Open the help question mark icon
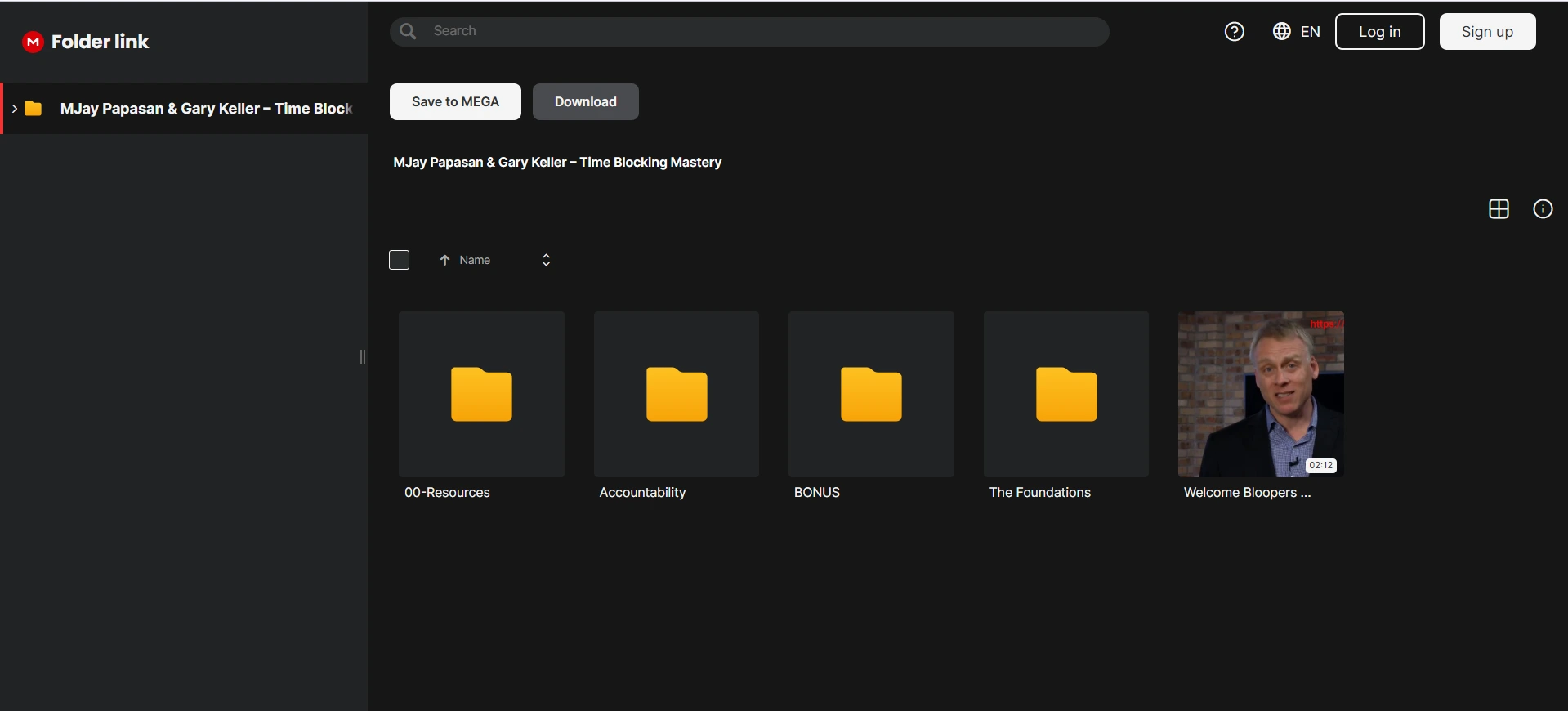Image resolution: width=1568 pixels, height=711 pixels. pyautogui.click(x=1234, y=31)
